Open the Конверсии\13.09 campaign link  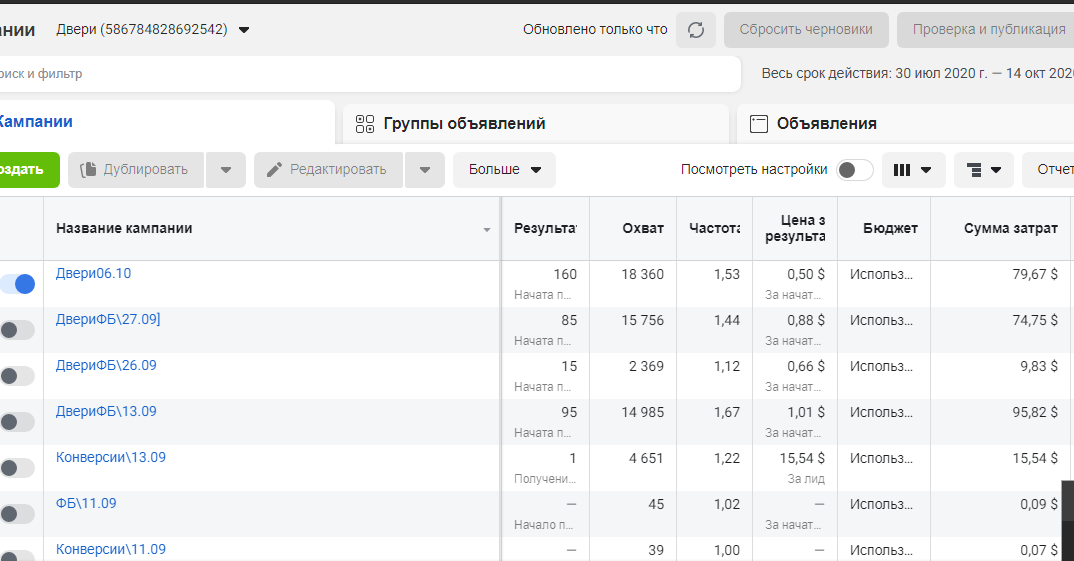111,457
